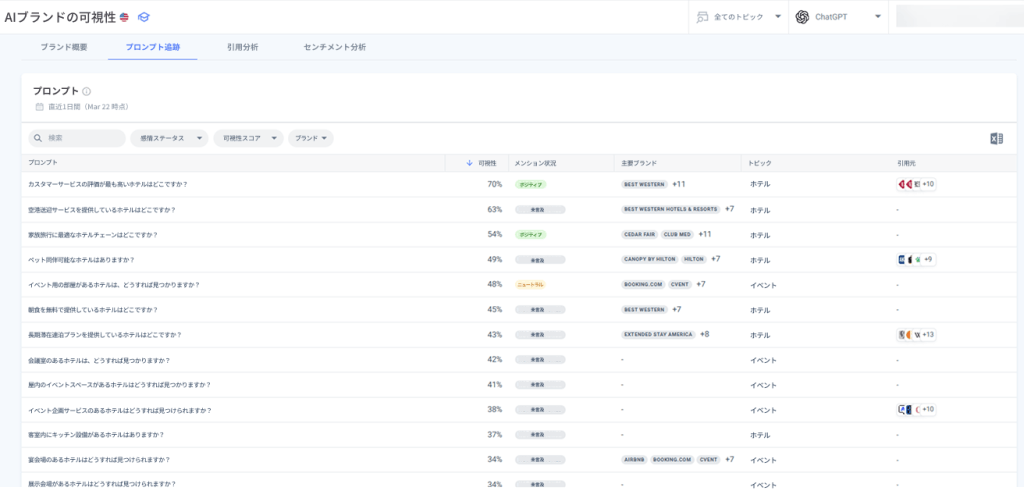Open prompt カスタマーサービスの評価が最も高いホテル

108,185
